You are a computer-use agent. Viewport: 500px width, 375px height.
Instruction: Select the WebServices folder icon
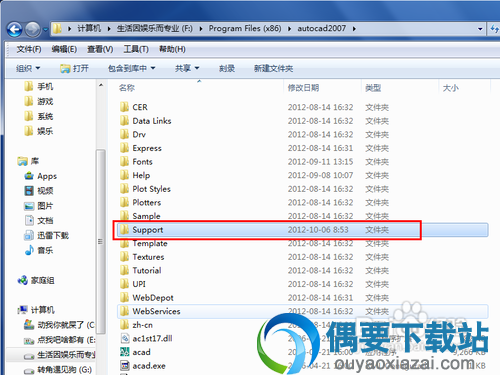click(124, 311)
